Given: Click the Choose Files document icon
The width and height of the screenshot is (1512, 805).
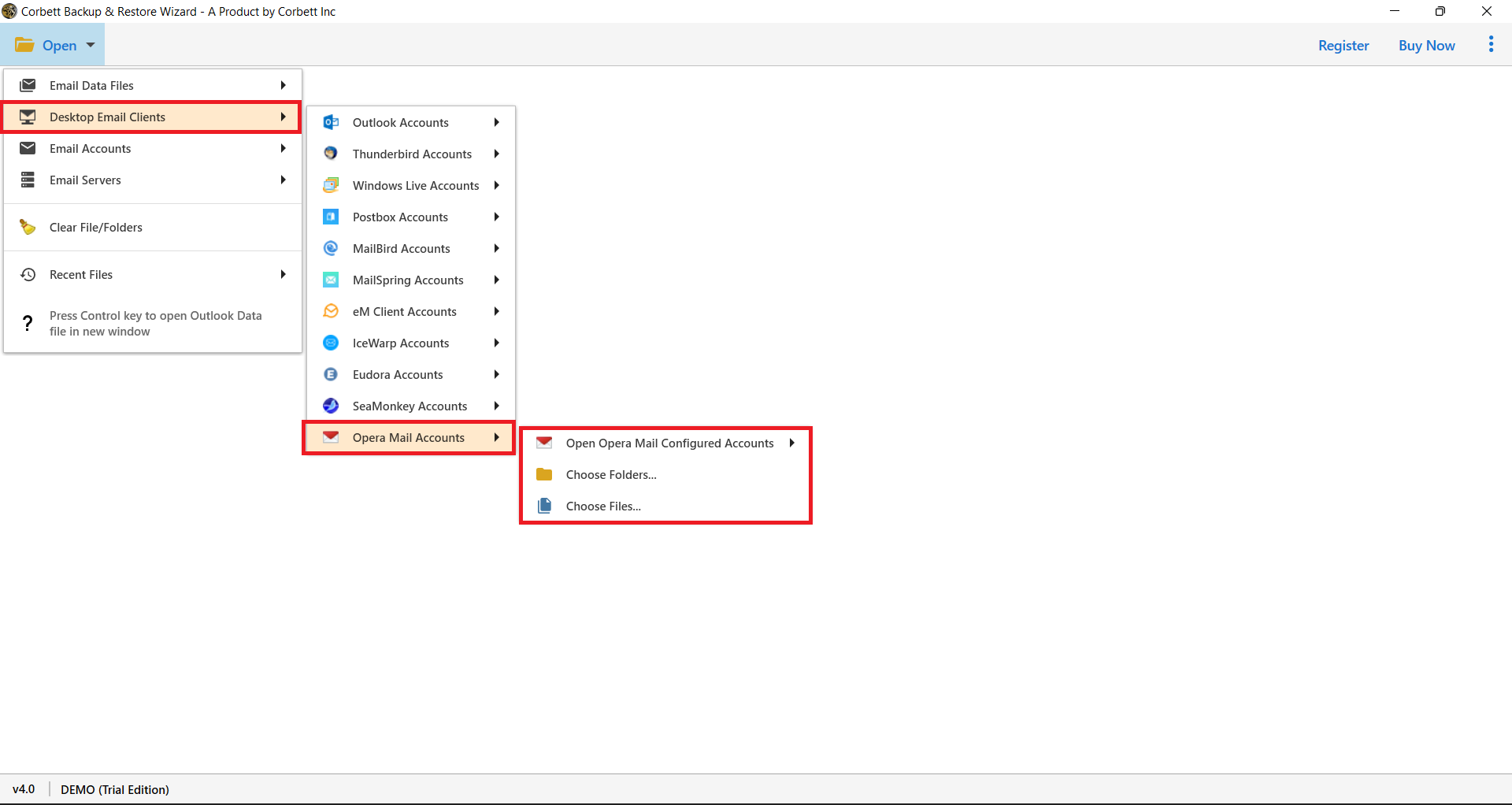Looking at the screenshot, I should [544, 506].
